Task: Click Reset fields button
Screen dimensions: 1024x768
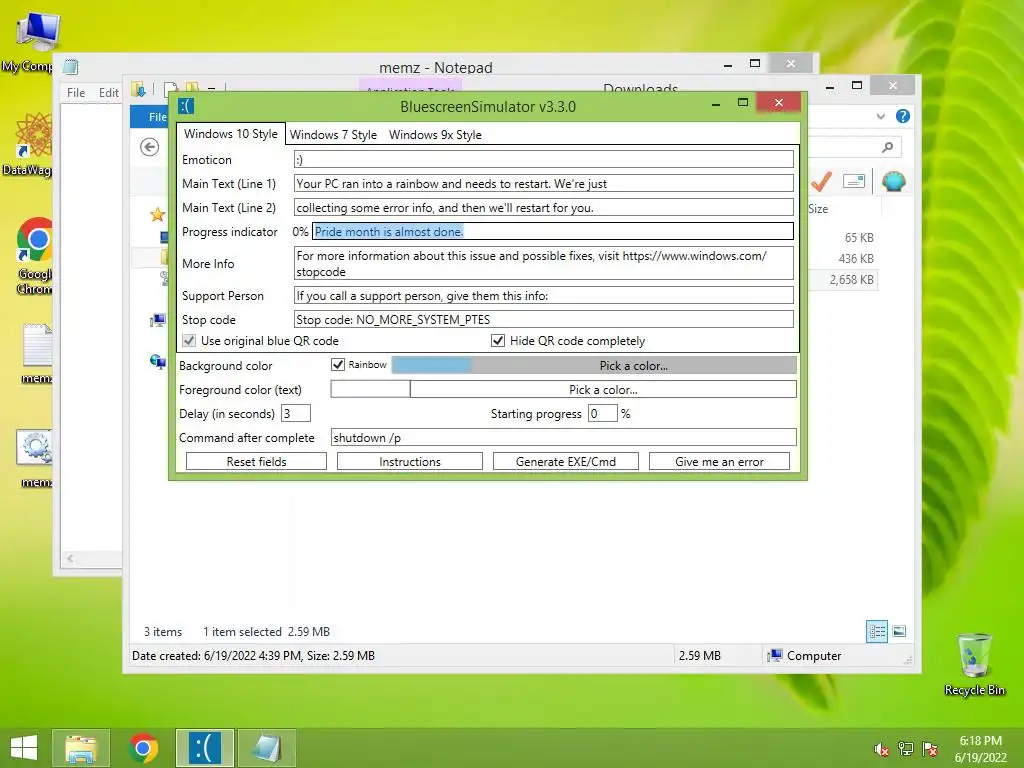Action: click(256, 462)
